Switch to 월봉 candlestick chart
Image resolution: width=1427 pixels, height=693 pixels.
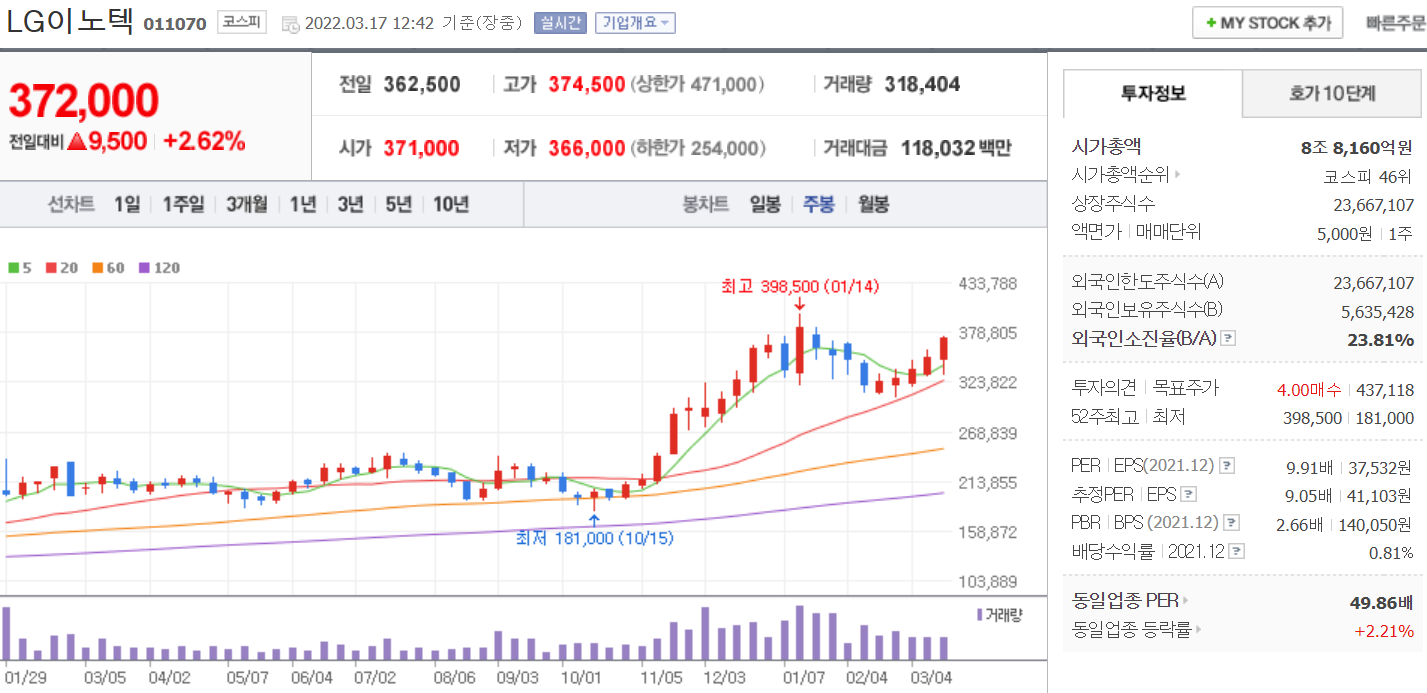point(873,204)
